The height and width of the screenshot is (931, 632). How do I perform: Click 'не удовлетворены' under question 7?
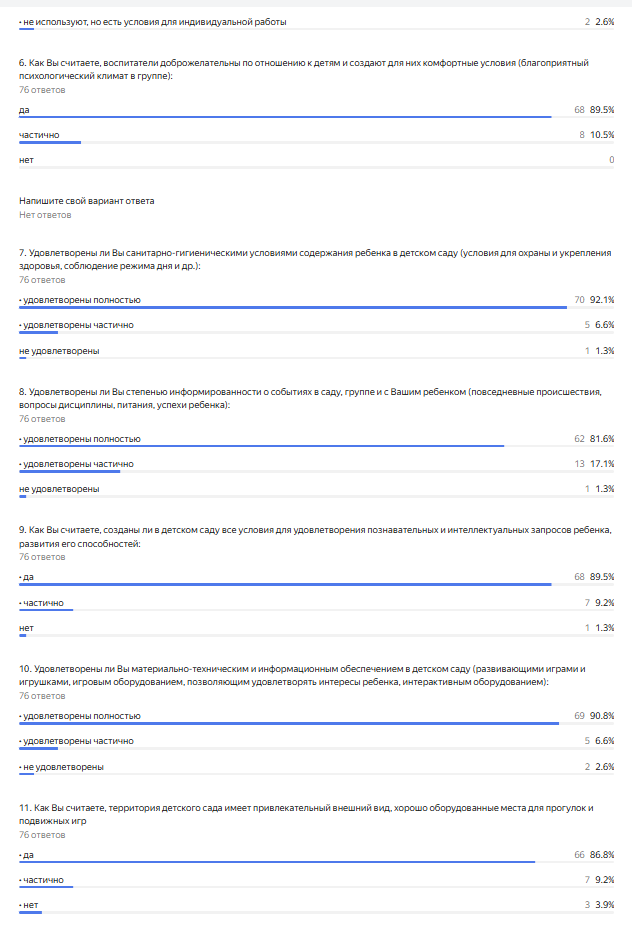(59, 351)
